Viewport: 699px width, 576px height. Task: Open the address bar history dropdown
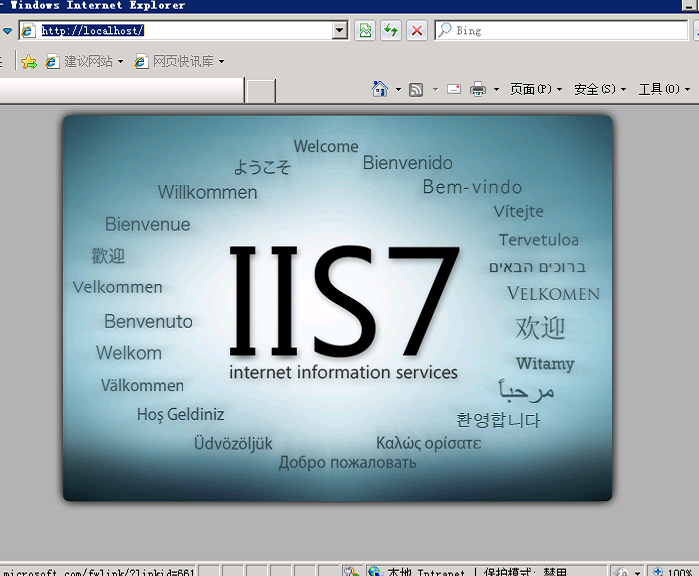pos(340,30)
